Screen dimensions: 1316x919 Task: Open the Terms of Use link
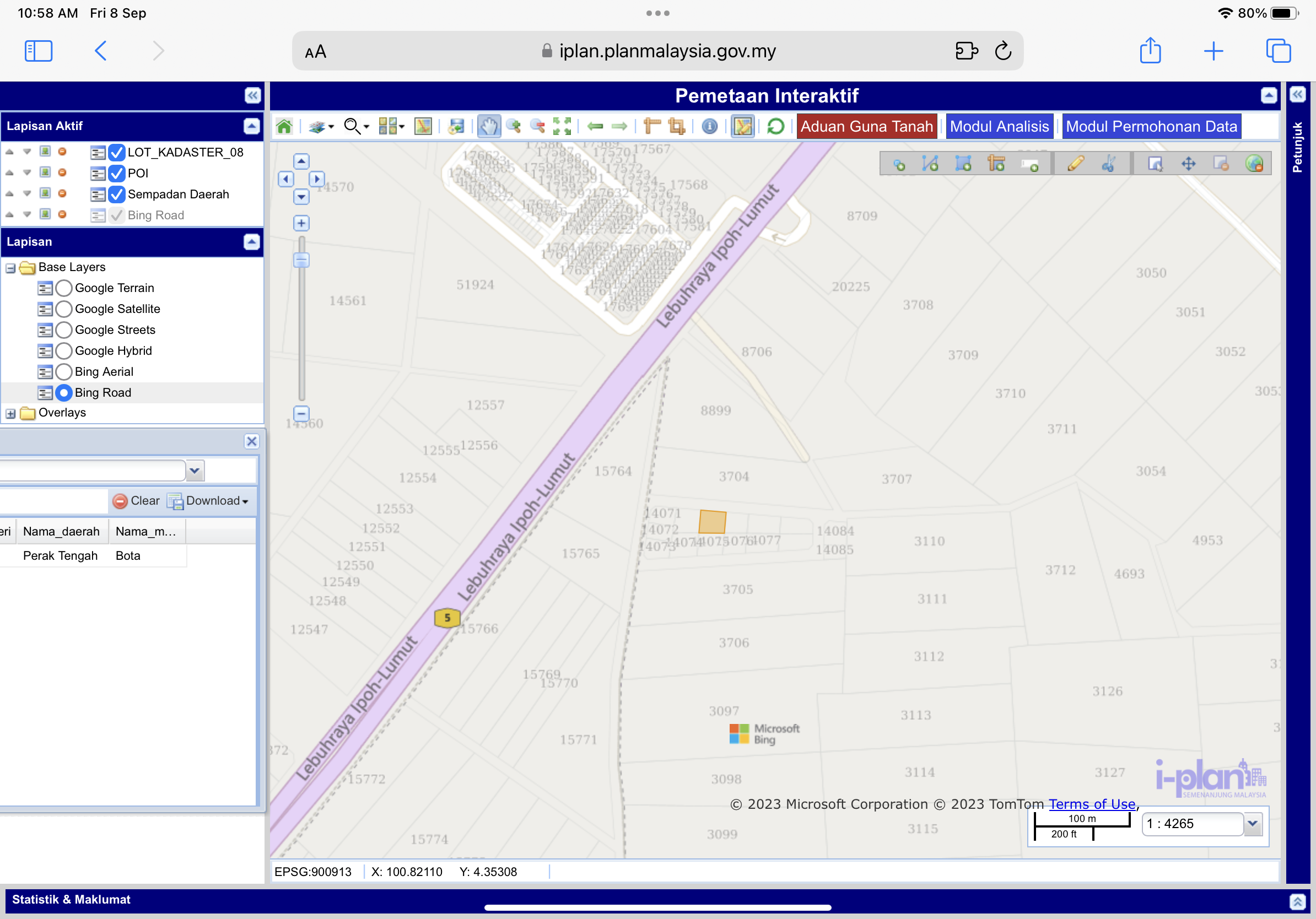click(x=1091, y=804)
